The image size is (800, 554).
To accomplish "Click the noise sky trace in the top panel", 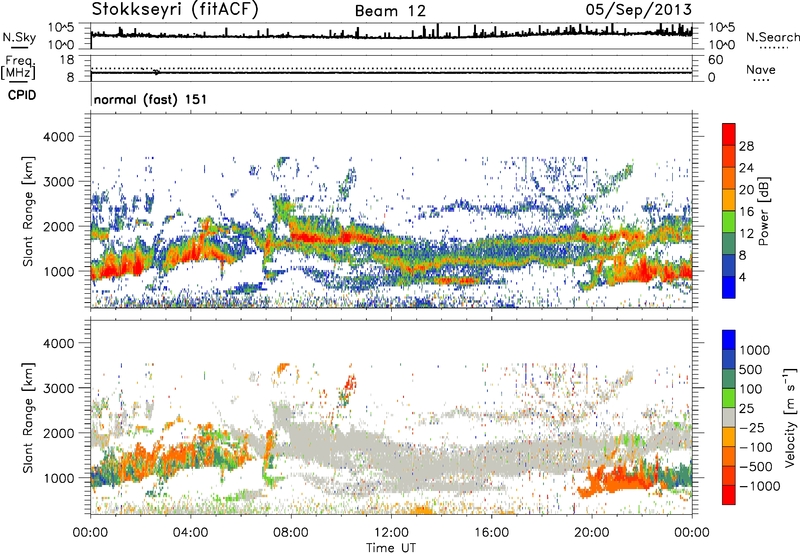I will tap(391, 35).
